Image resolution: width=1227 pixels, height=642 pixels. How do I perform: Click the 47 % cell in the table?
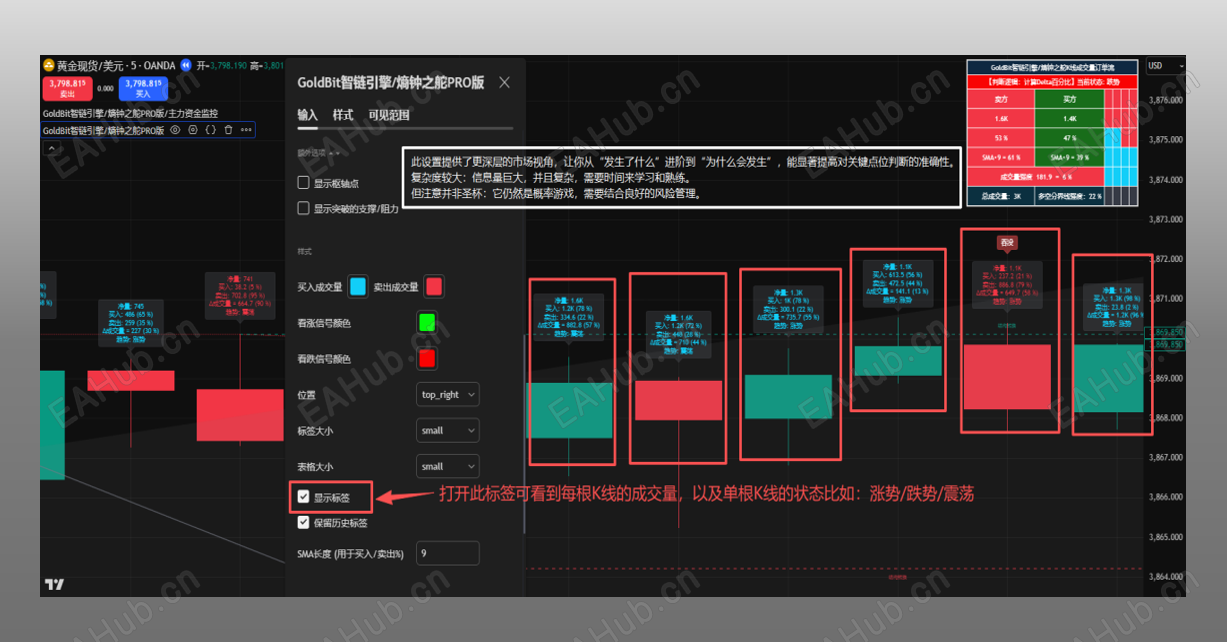(1070, 137)
